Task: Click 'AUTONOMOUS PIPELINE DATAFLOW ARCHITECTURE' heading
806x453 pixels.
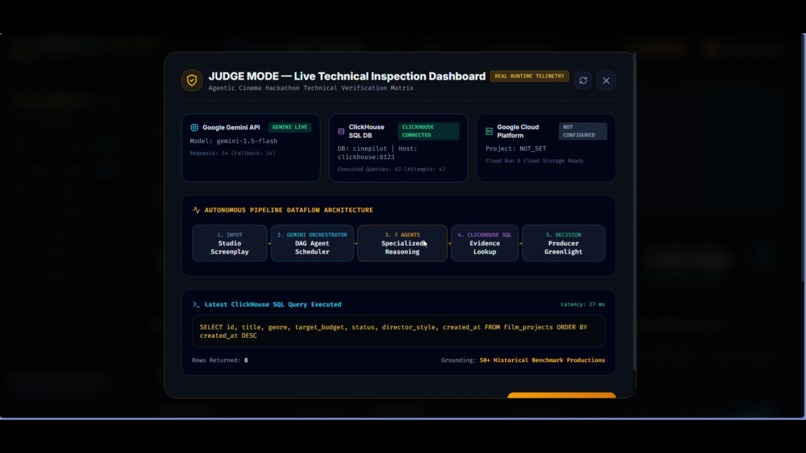Action: (289, 210)
